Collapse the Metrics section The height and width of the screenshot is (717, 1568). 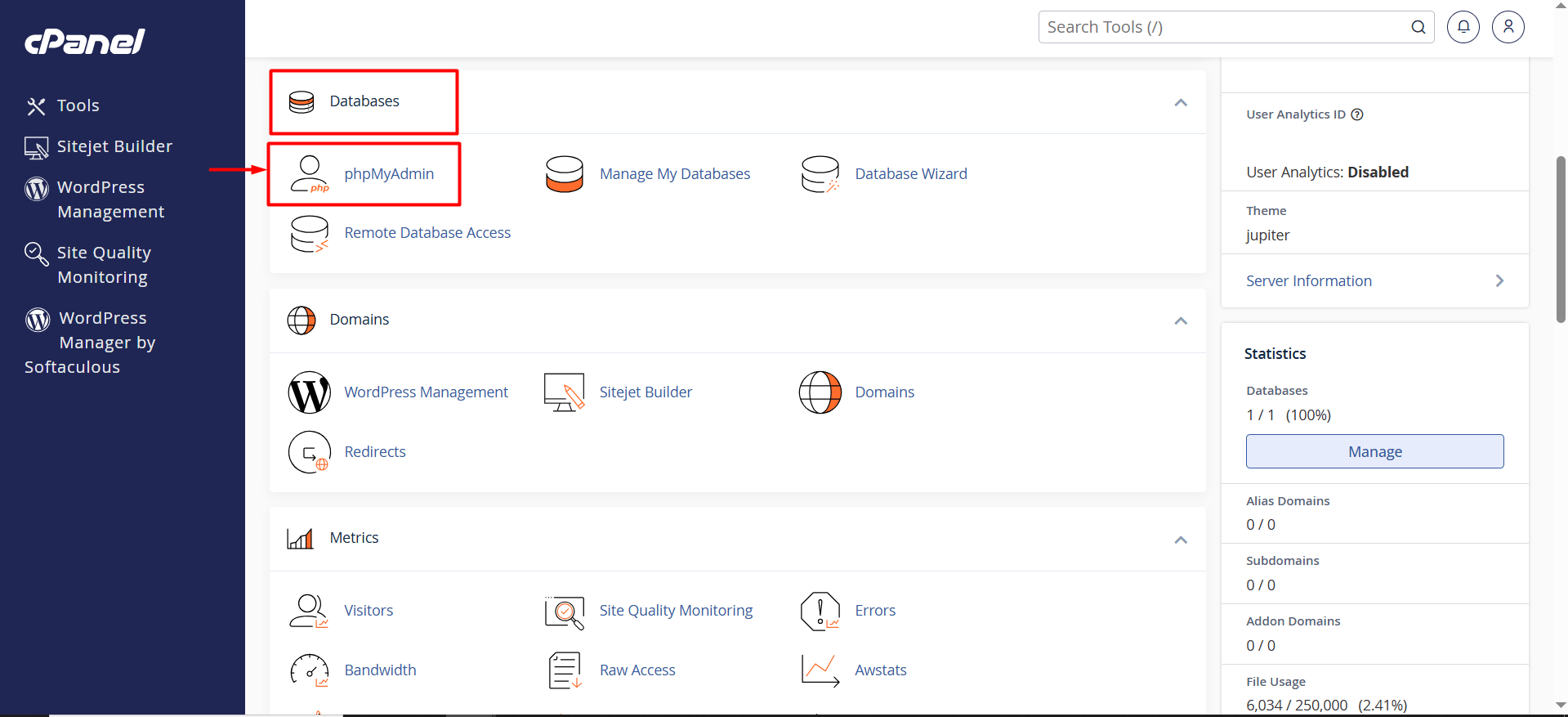click(x=1180, y=540)
